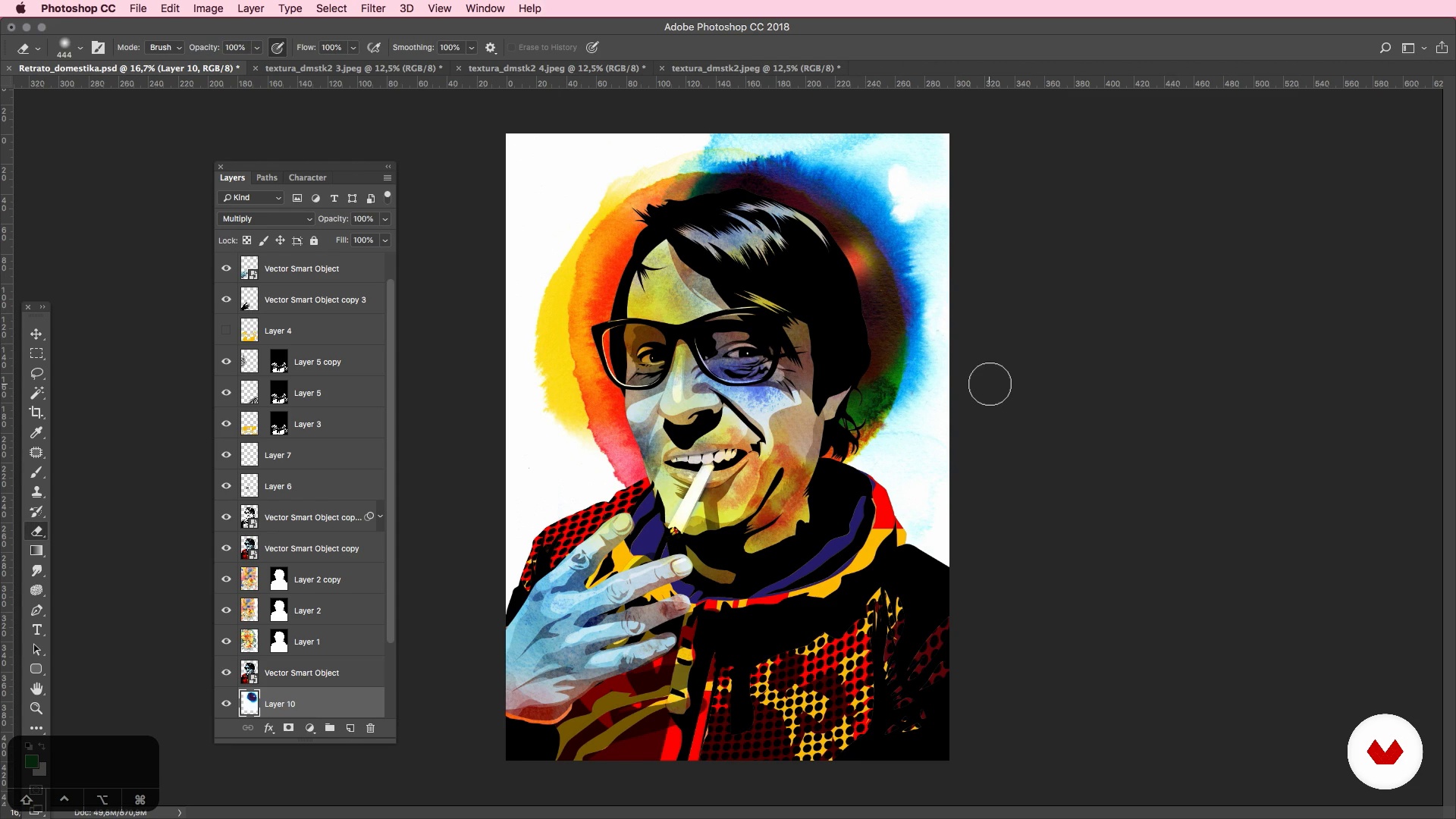Show the hidden Layer 4
Image resolution: width=1456 pixels, height=819 pixels.
tap(226, 331)
